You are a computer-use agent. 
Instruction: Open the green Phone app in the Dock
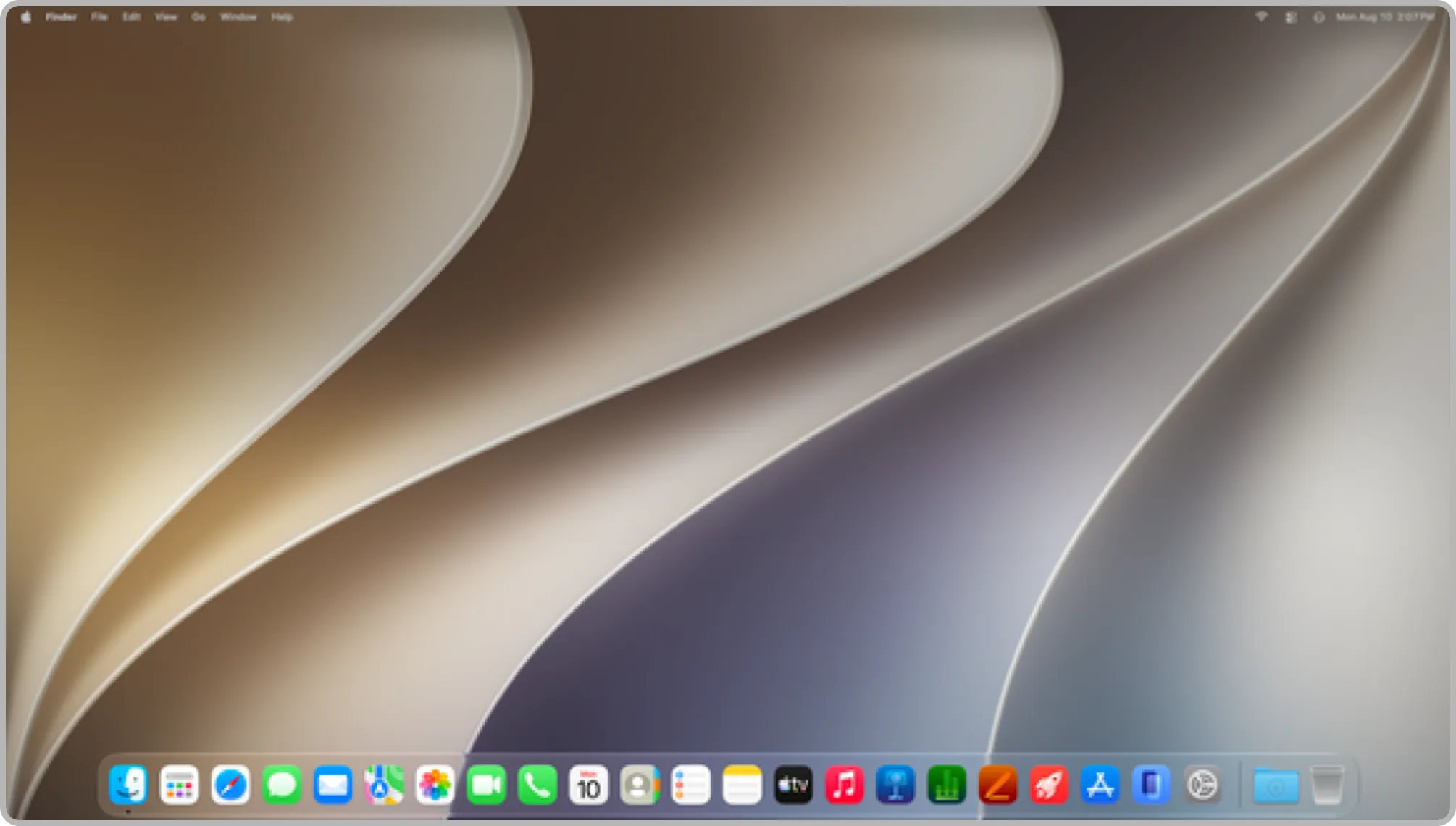[537, 785]
